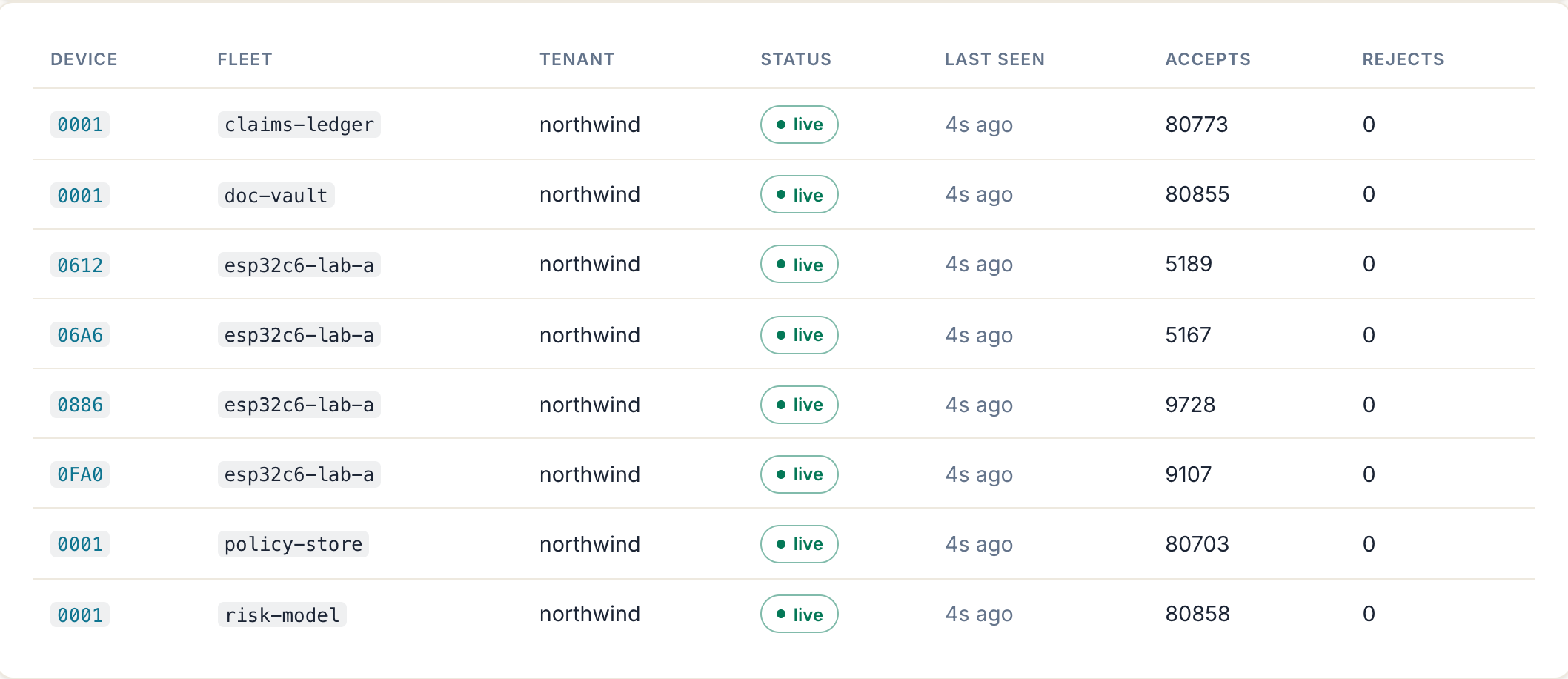Select the risk-model fleet tag
This screenshot has width=1568, height=679.
282,615
